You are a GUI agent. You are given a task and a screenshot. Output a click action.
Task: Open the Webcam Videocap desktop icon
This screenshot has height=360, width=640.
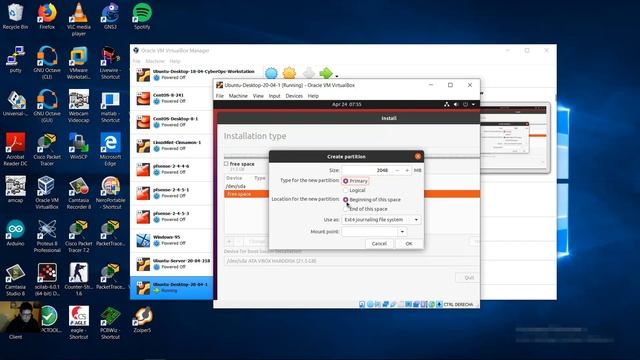click(x=79, y=106)
